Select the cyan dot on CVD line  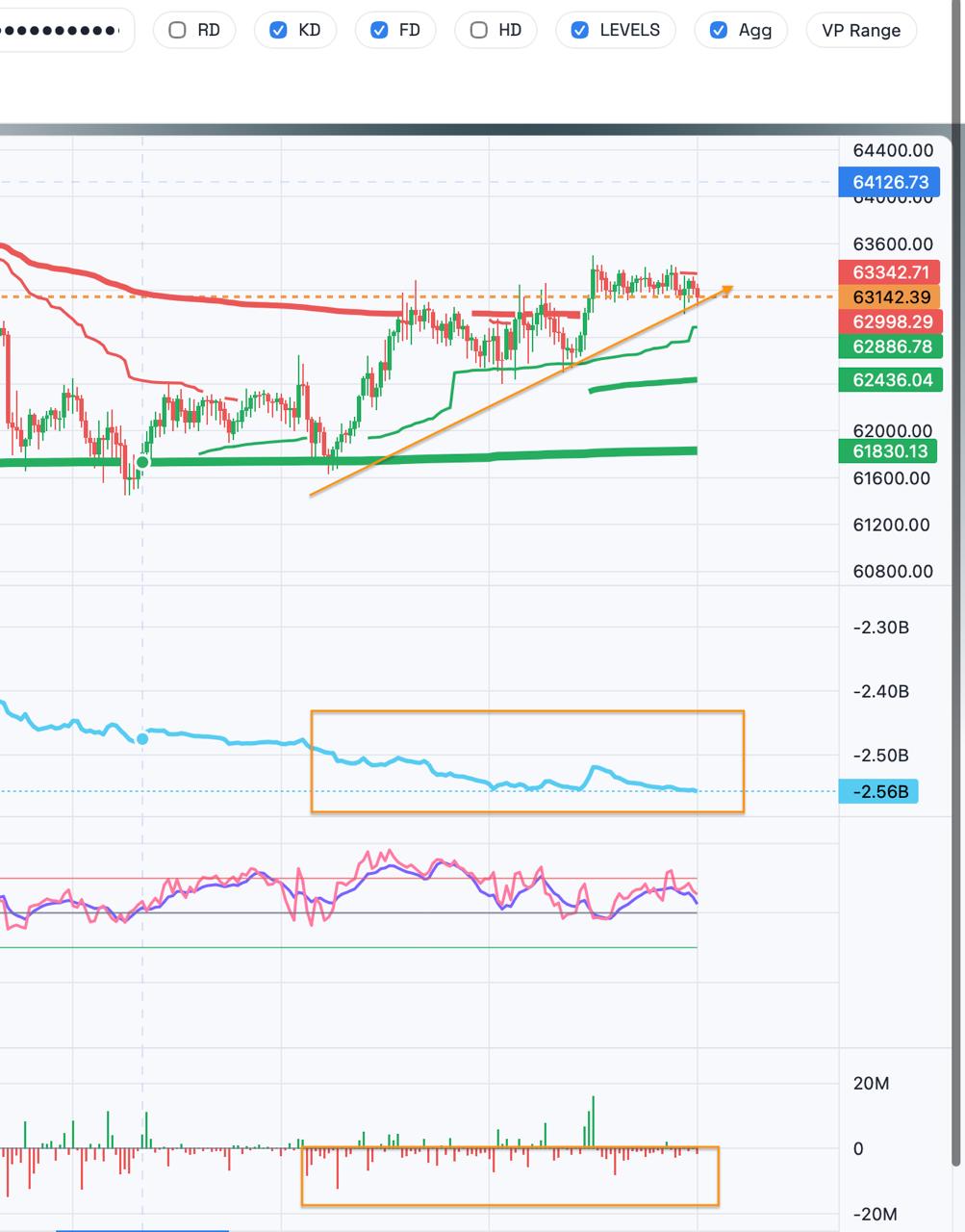142,739
